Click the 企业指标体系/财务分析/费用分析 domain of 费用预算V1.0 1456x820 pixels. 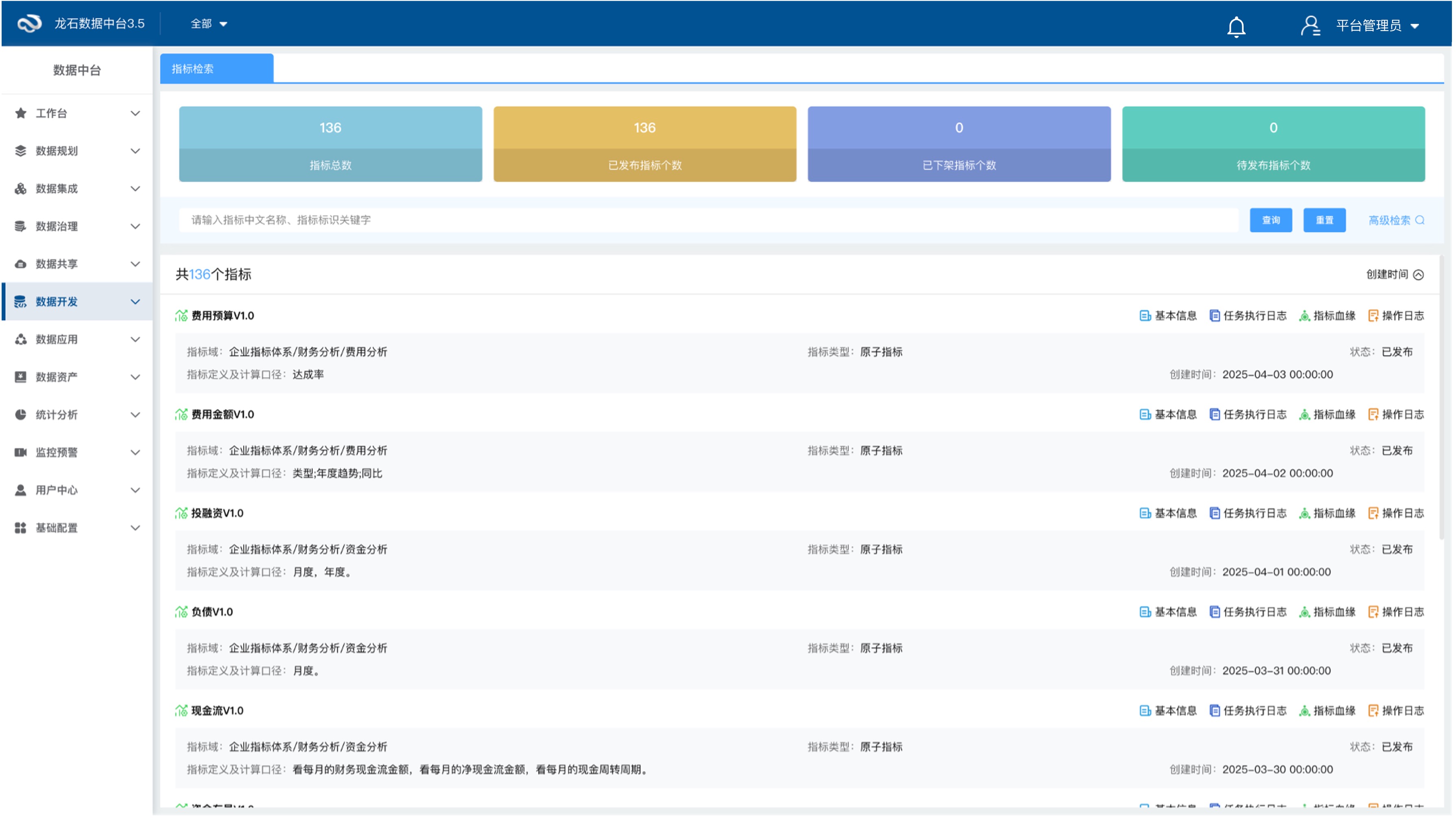308,352
